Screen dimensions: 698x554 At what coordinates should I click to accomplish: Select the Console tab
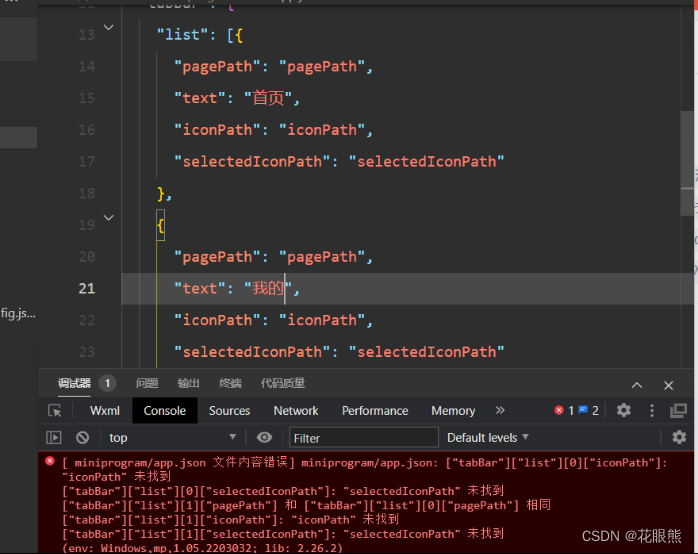(165, 410)
